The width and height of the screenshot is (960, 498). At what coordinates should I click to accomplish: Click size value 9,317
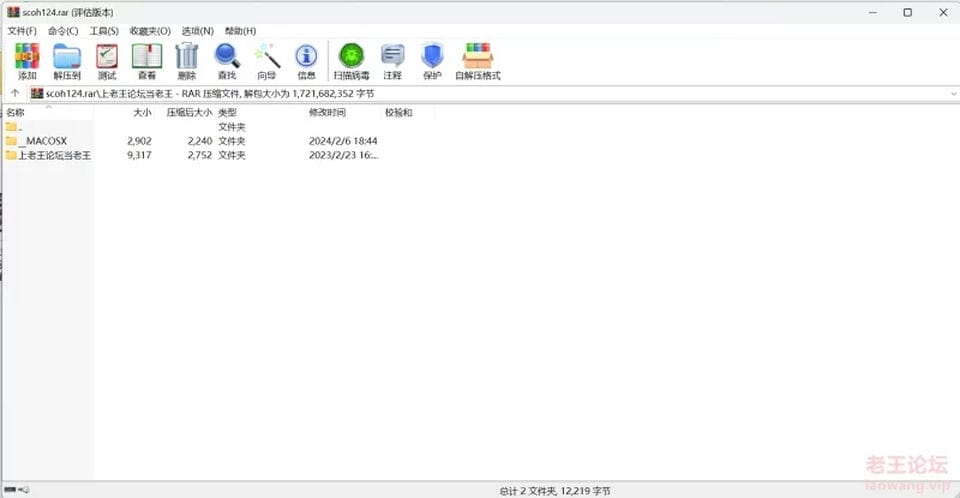click(140, 155)
